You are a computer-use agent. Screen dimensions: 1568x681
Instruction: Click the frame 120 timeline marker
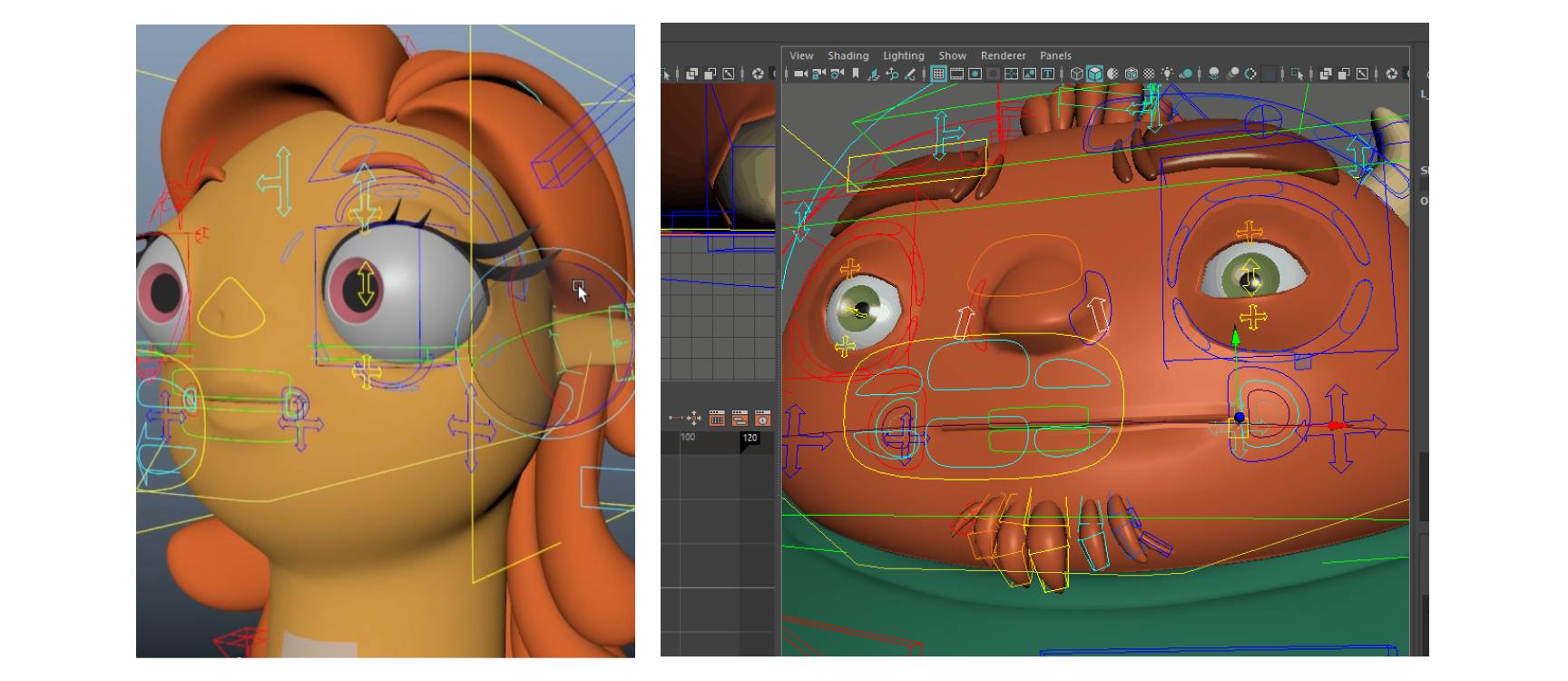[750, 438]
